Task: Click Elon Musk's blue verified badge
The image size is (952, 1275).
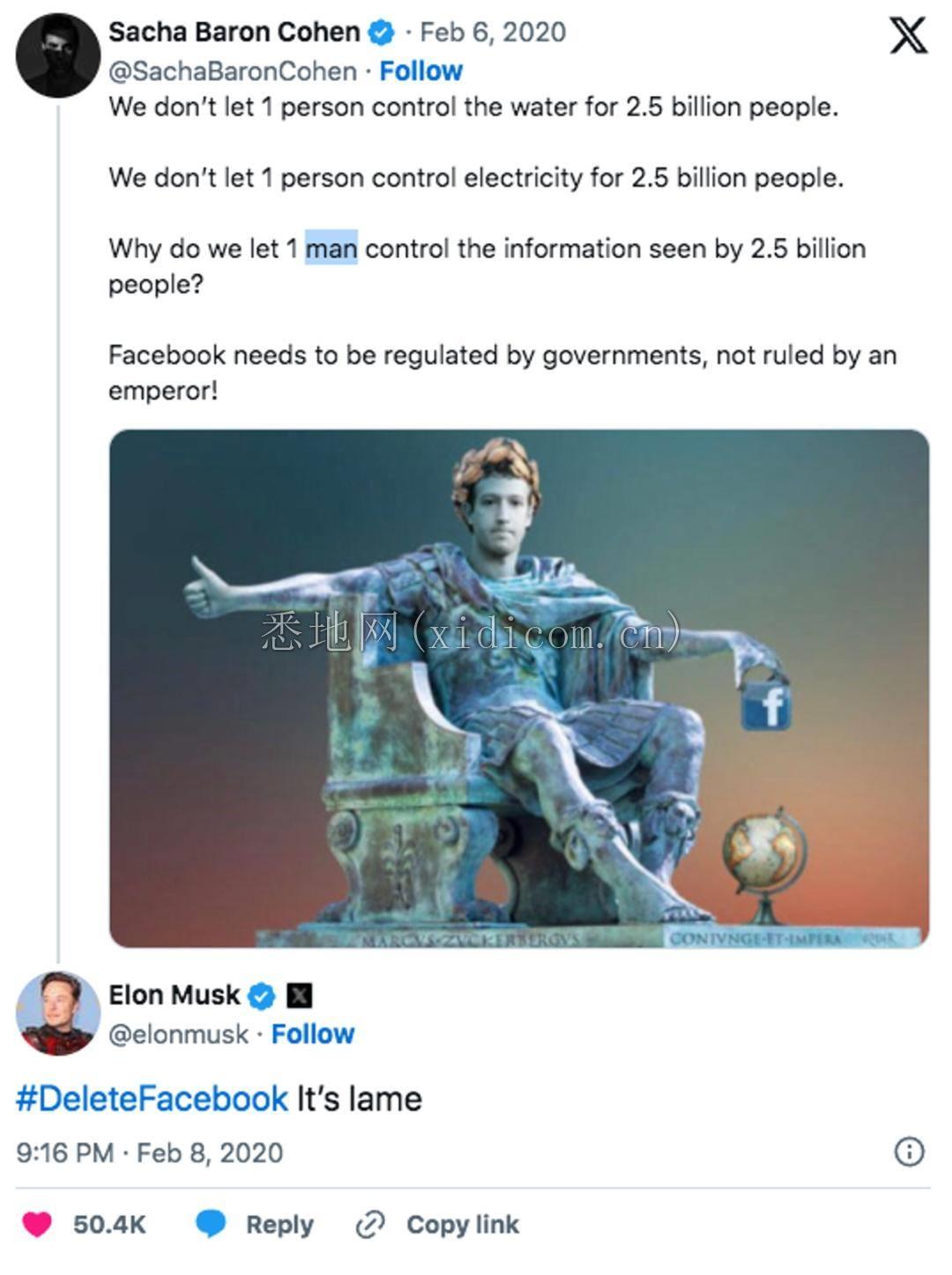Action: (x=261, y=996)
